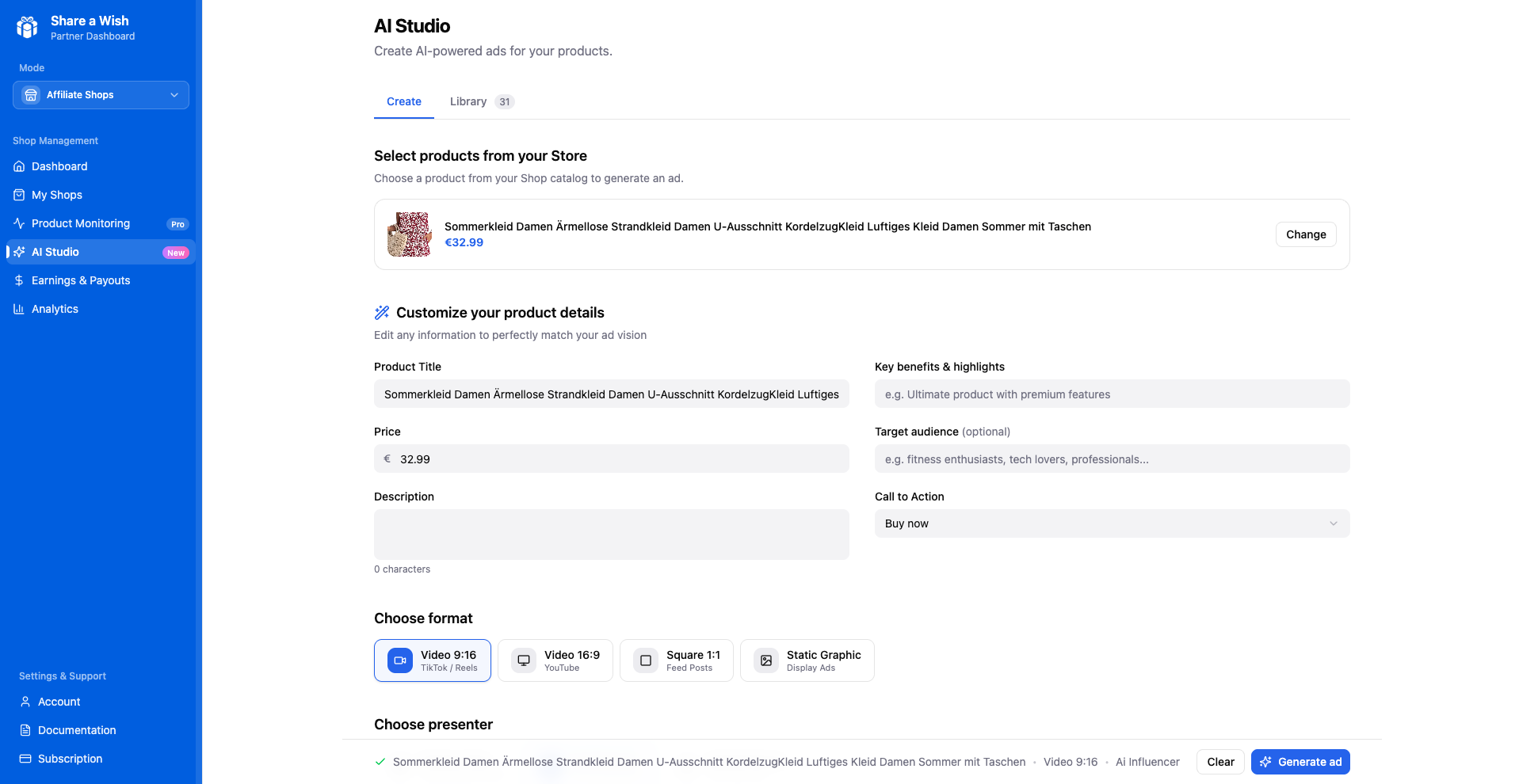The height and width of the screenshot is (784, 1519).
Task: Open the Affiliate Shops mode dropdown
Action: tap(101, 95)
